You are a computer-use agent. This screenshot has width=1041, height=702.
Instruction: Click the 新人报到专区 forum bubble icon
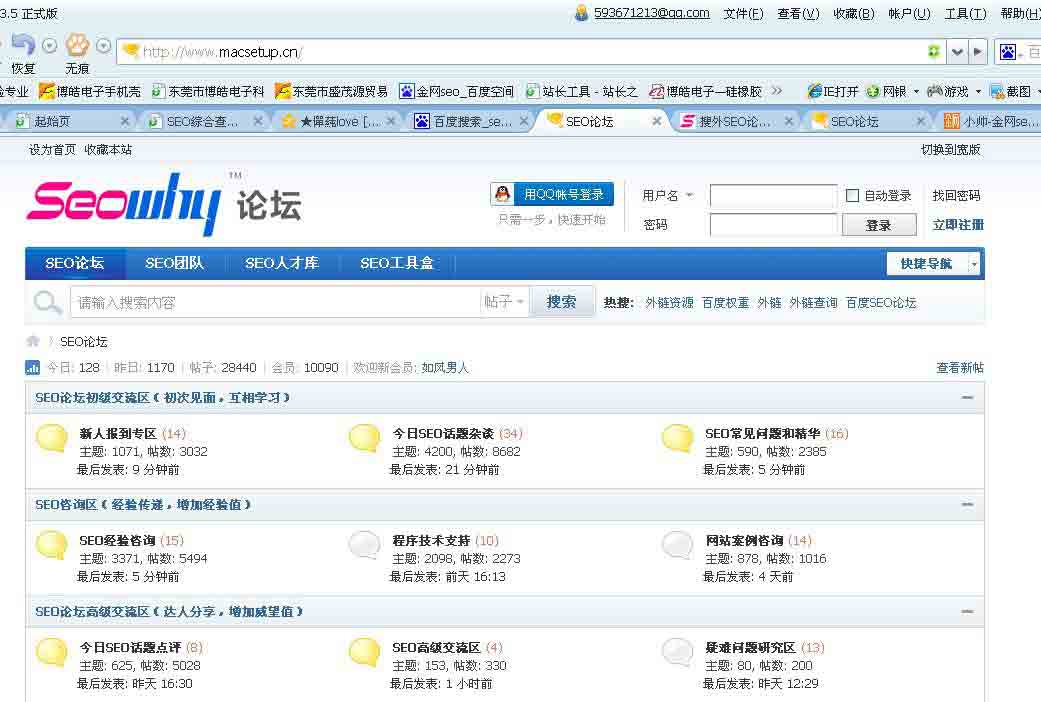pyautogui.click(x=52, y=438)
